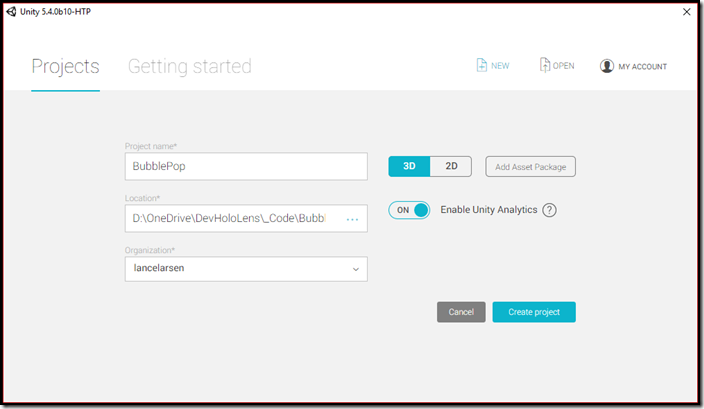Viewport: 704px width, 409px height.
Task: Select the 2D project mode
Action: (x=451, y=166)
